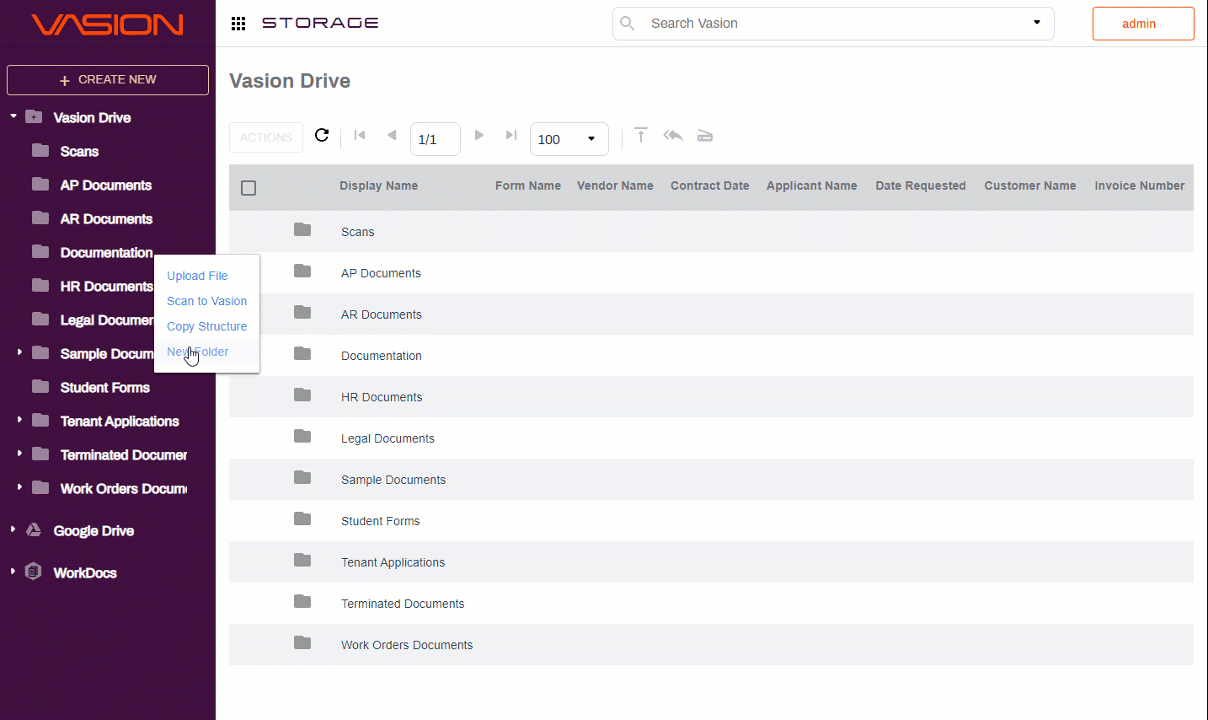The height and width of the screenshot is (720, 1208).
Task: Select AR Documents in sidebar tree
Action: [106, 219]
